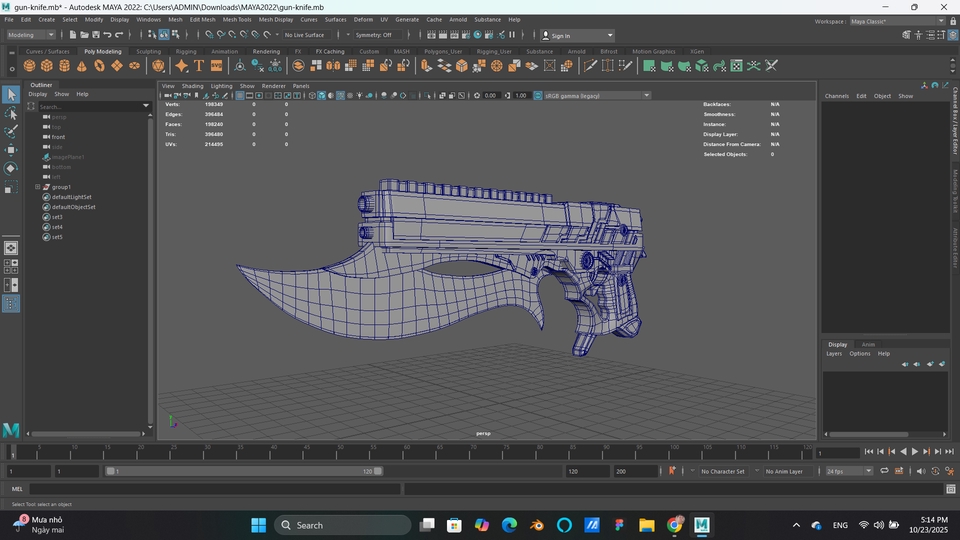Open the Script Editor icon
This screenshot has width=960, height=540.
tap(951, 489)
